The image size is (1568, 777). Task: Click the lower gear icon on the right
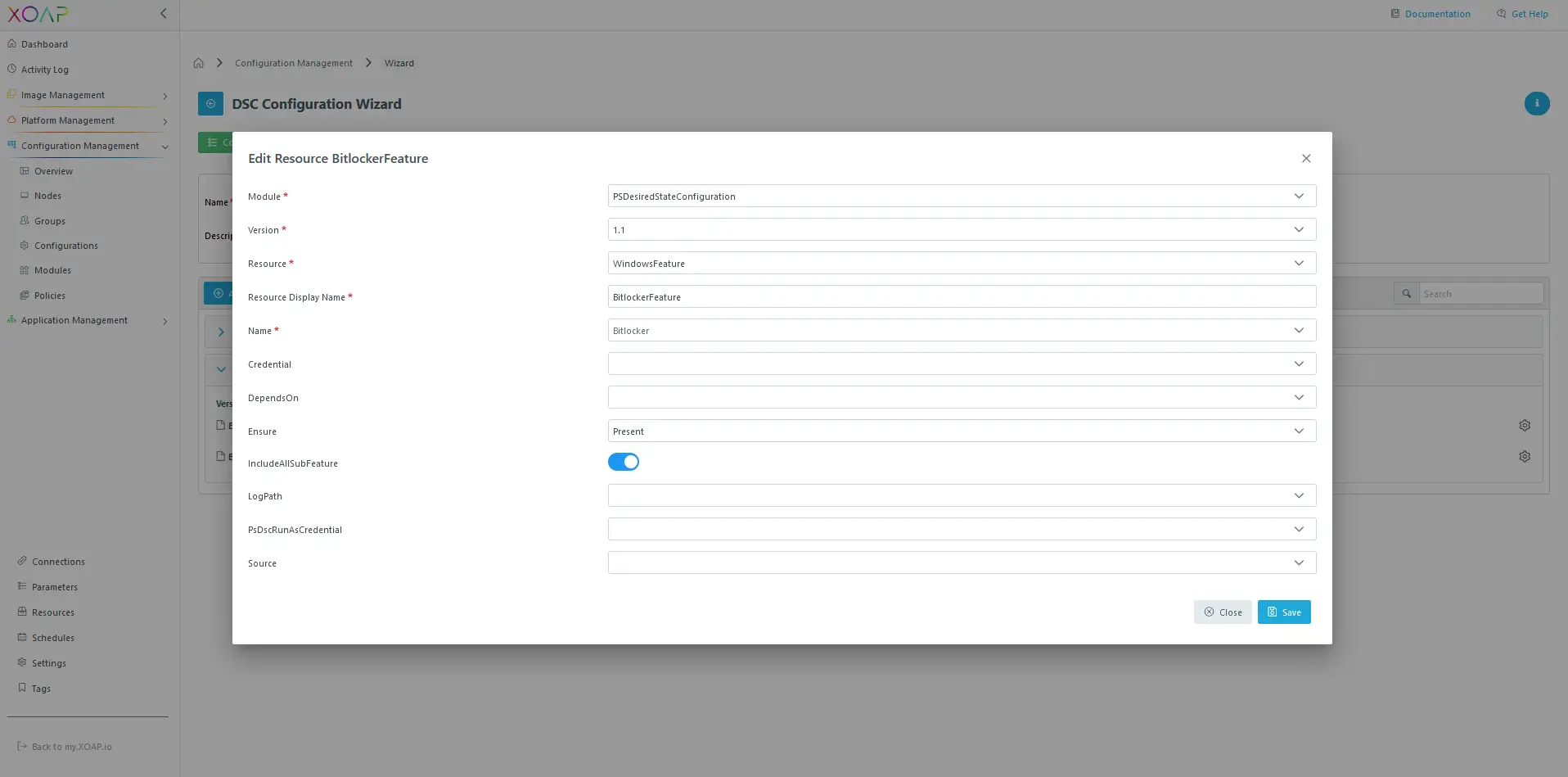pyautogui.click(x=1525, y=456)
